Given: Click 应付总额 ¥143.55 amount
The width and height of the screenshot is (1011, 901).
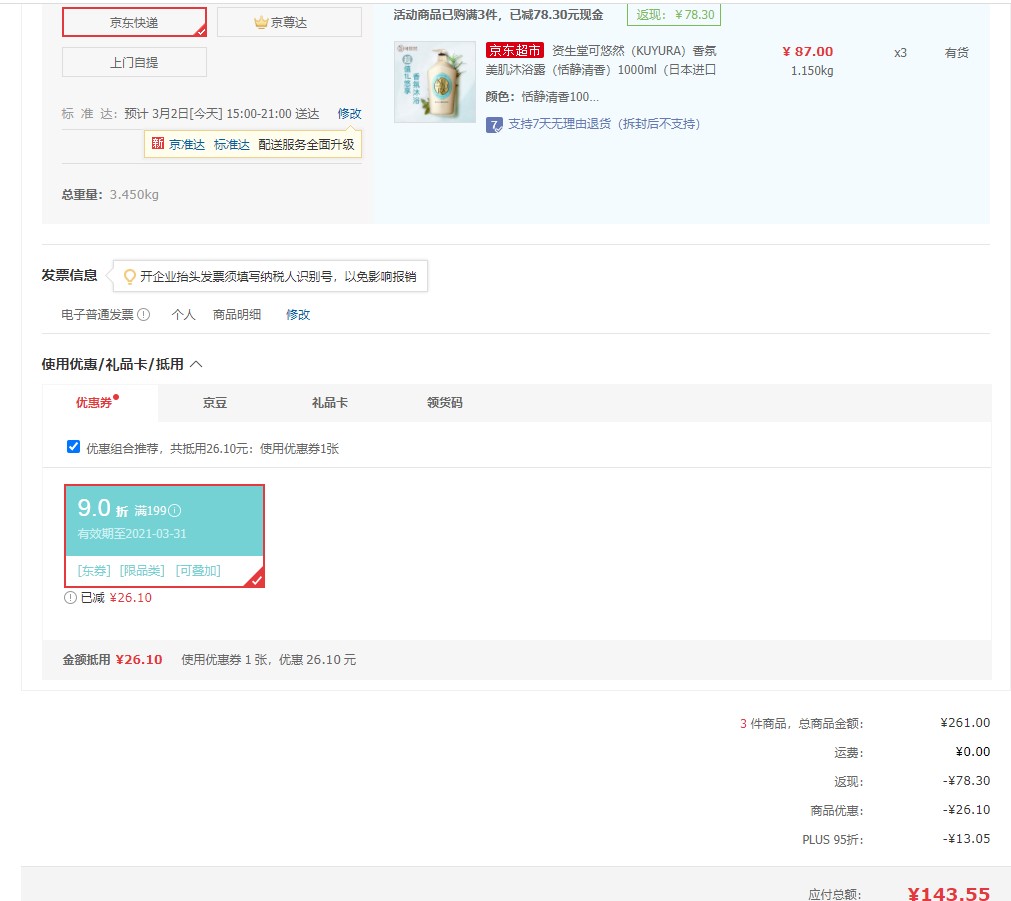Looking at the screenshot, I should click(x=948, y=893).
